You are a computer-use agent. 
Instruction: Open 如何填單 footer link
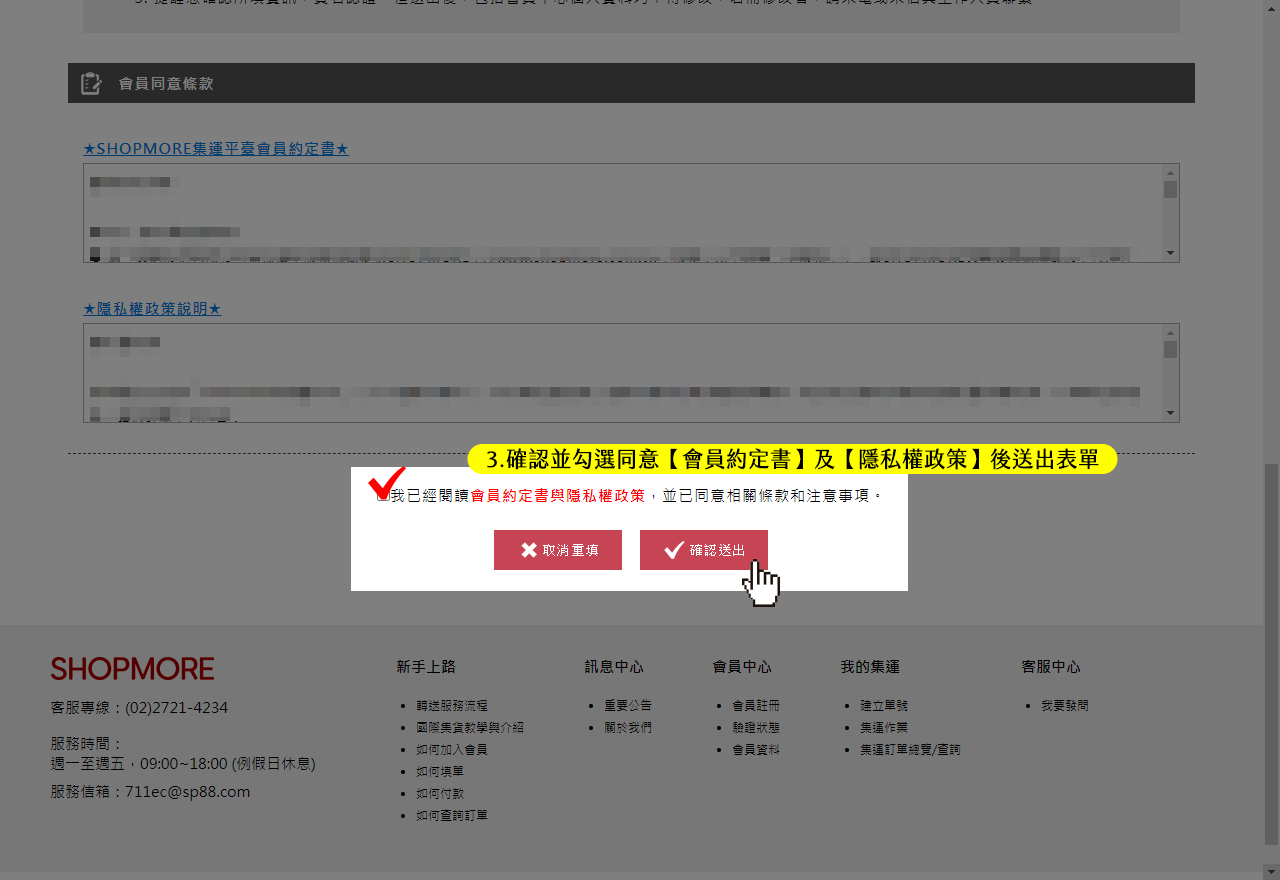(440, 772)
